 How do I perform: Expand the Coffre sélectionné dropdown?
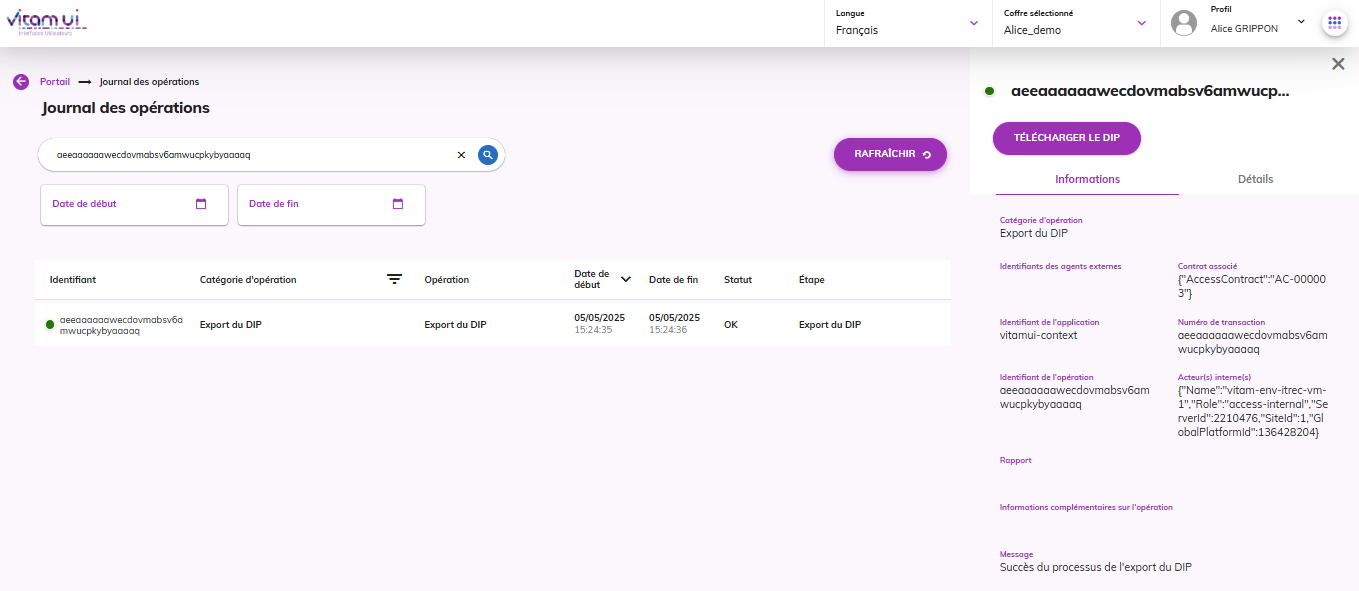coord(1142,23)
